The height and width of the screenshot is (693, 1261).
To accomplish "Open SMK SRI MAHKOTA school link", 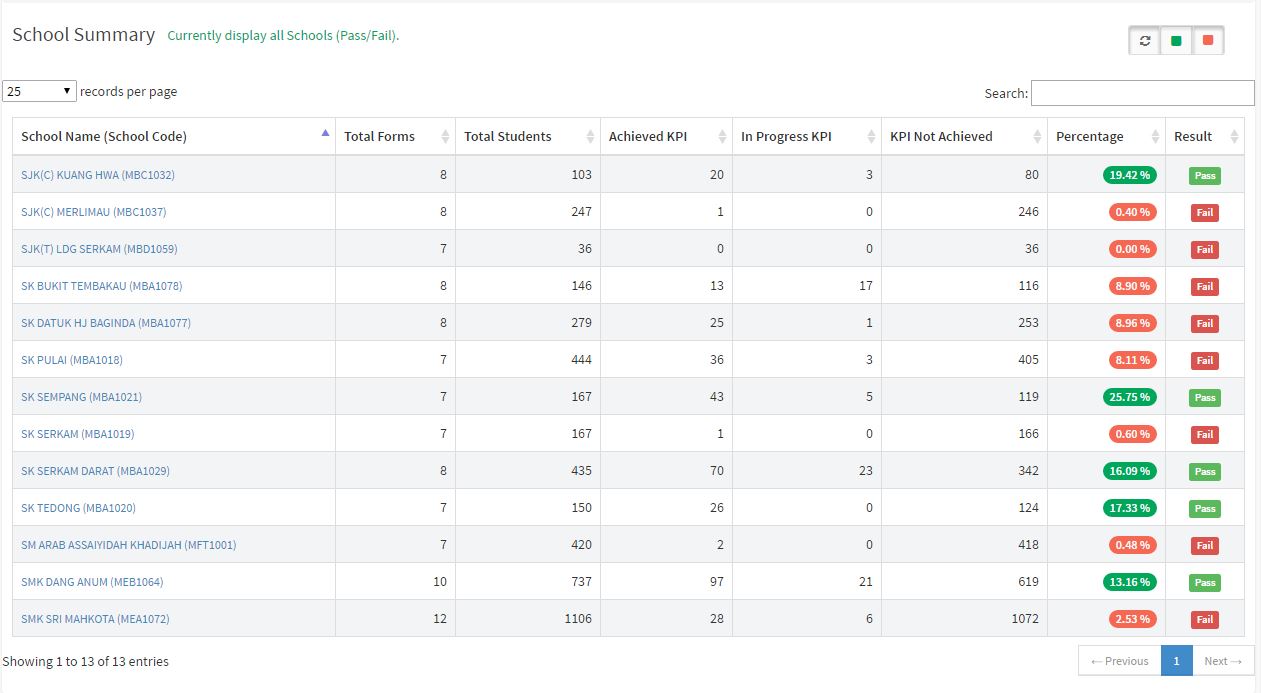I will (x=95, y=619).
